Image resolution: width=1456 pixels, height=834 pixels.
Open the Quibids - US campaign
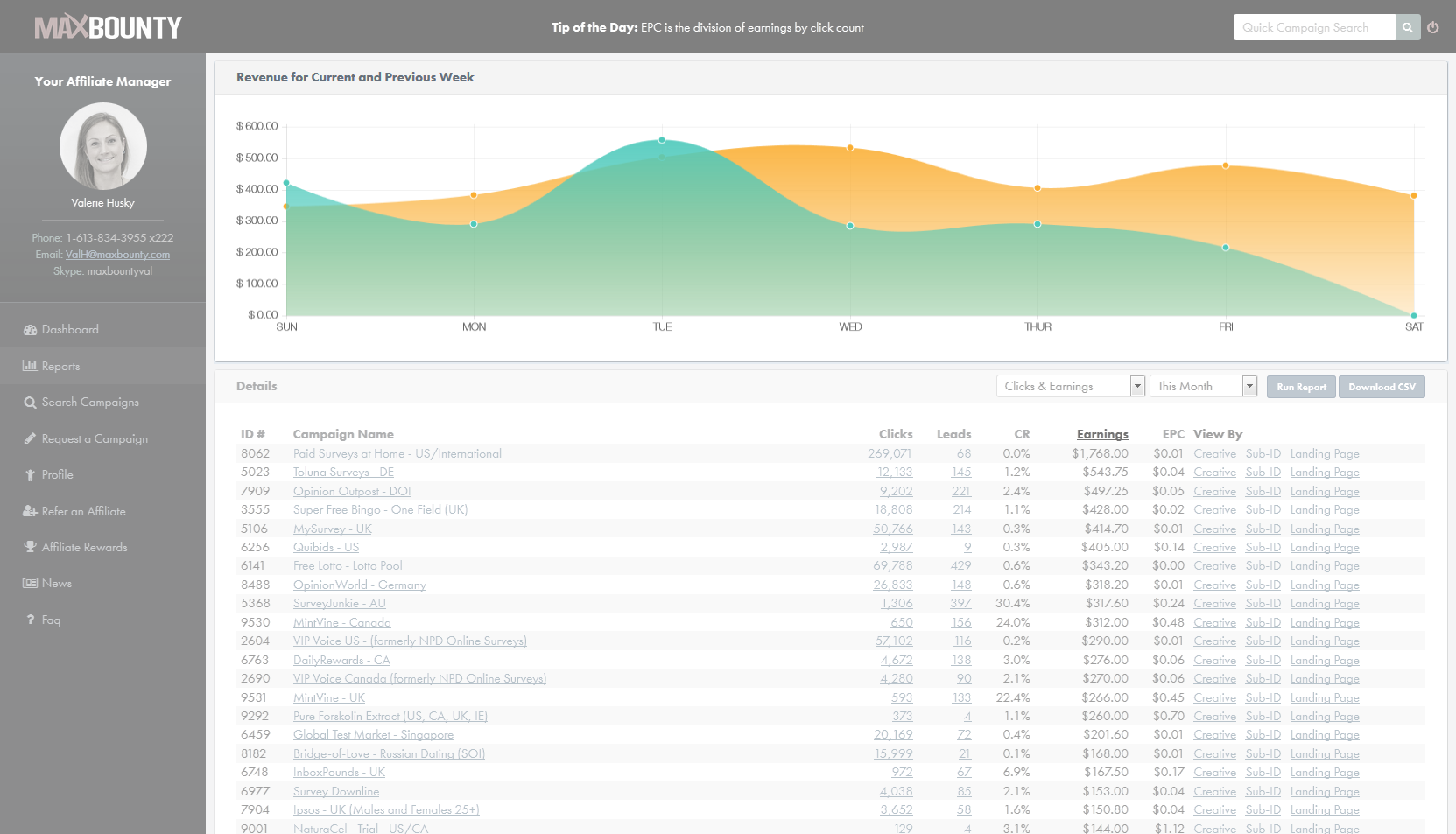click(x=326, y=547)
